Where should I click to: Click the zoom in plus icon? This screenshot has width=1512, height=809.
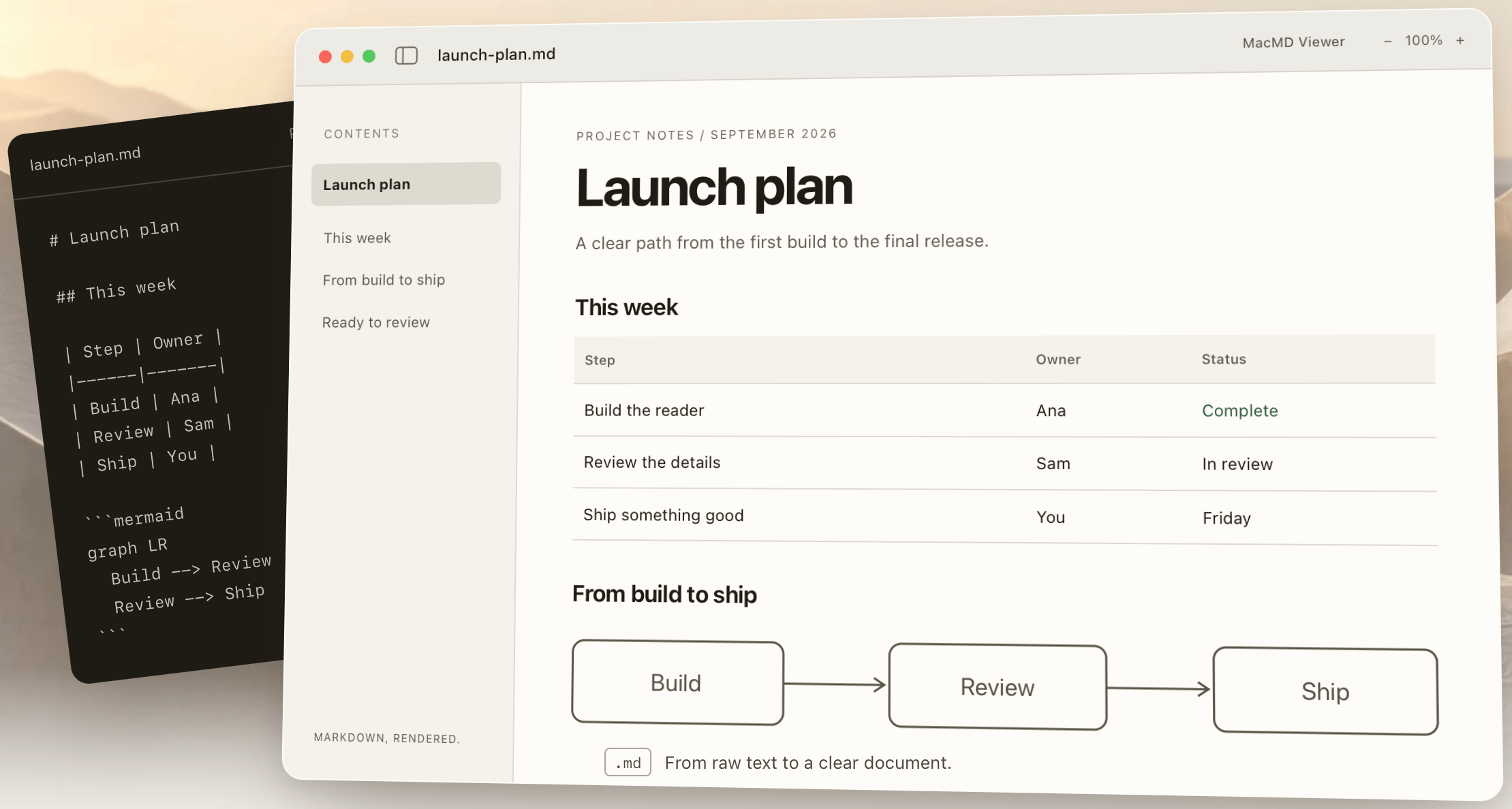tap(1460, 41)
